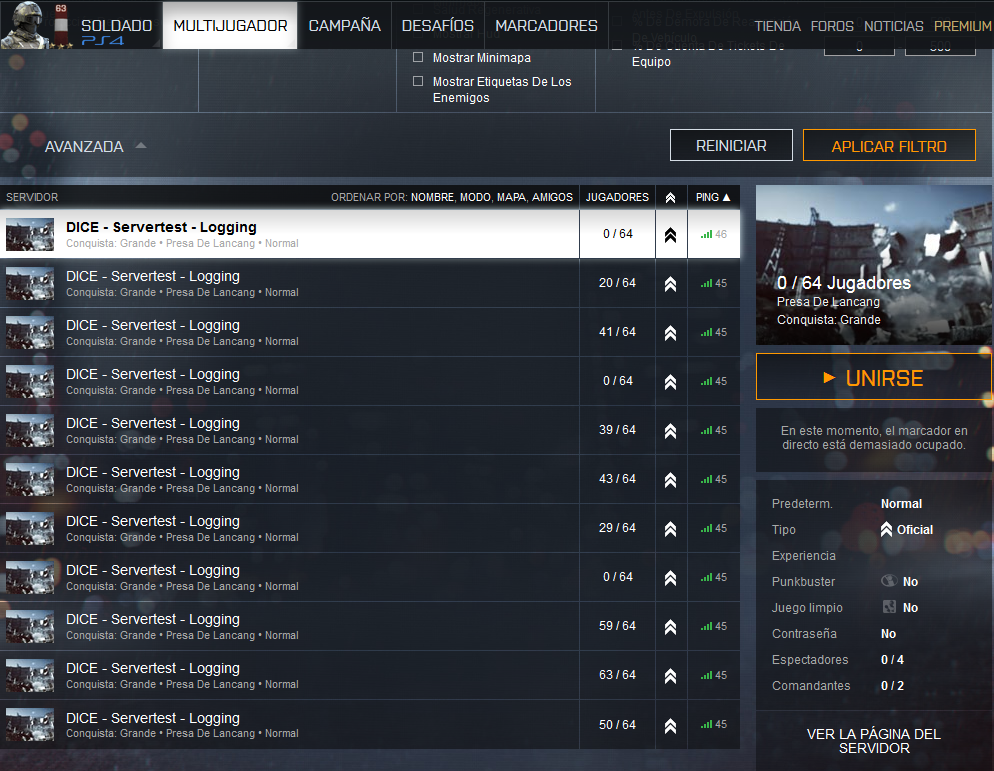Click the Predeterm. Normal value
Image resolution: width=994 pixels, height=771 pixels.
(901, 503)
